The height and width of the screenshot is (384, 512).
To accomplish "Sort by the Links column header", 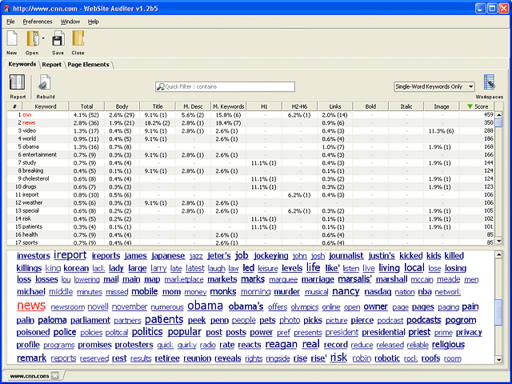I will (335, 106).
